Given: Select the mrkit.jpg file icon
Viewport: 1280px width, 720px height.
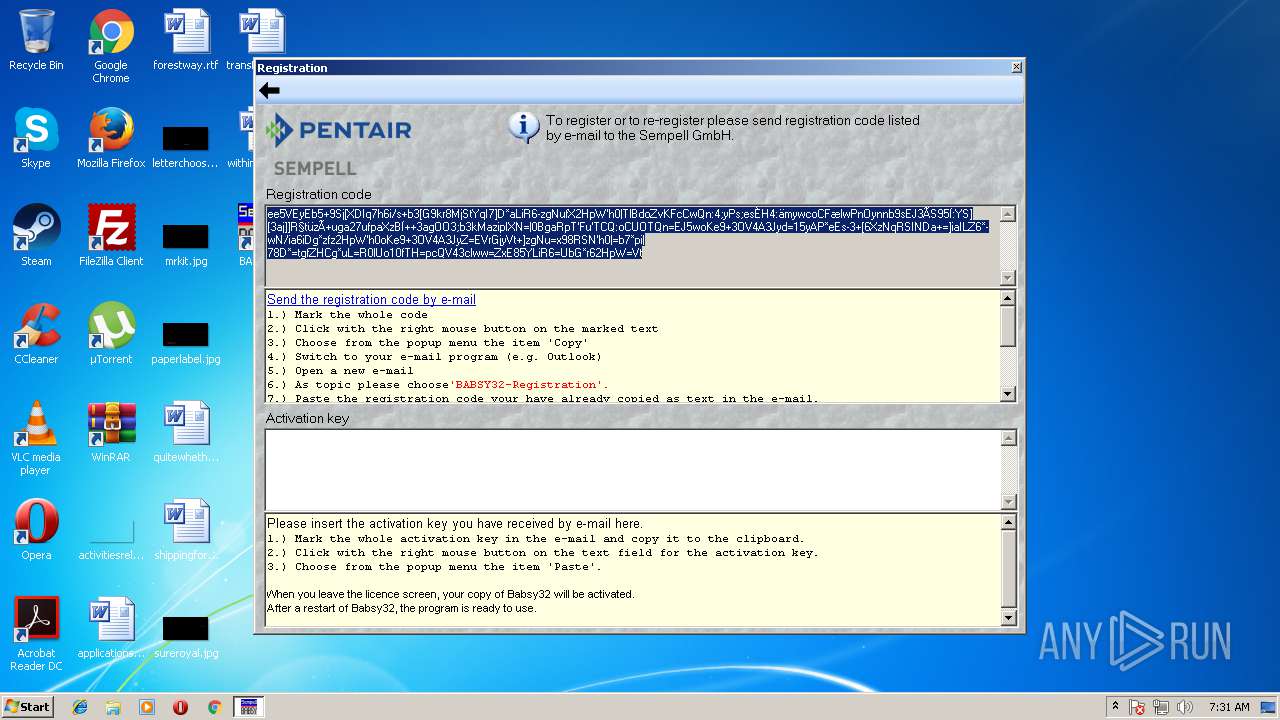Looking at the screenshot, I should click(186, 243).
